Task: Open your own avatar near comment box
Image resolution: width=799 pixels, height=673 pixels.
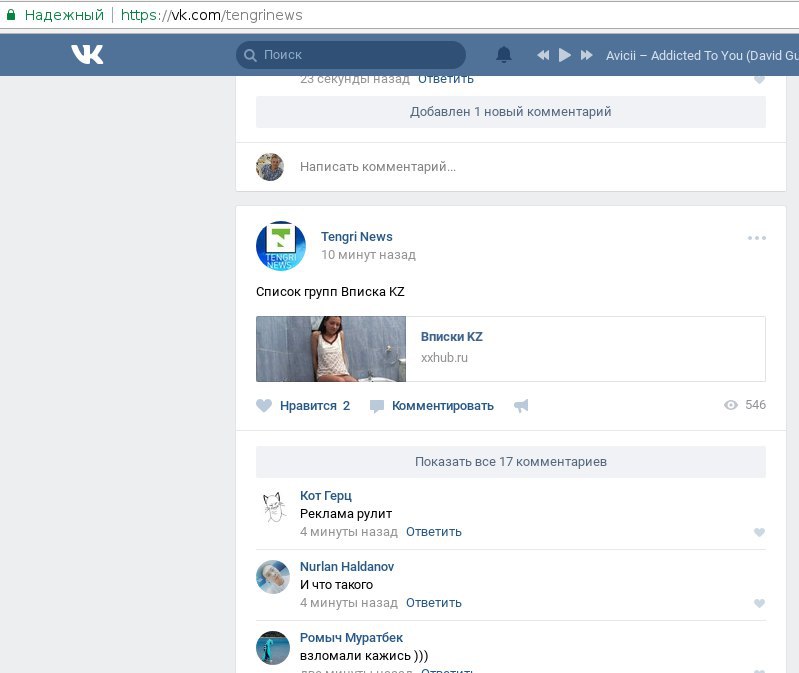Action: [x=270, y=167]
